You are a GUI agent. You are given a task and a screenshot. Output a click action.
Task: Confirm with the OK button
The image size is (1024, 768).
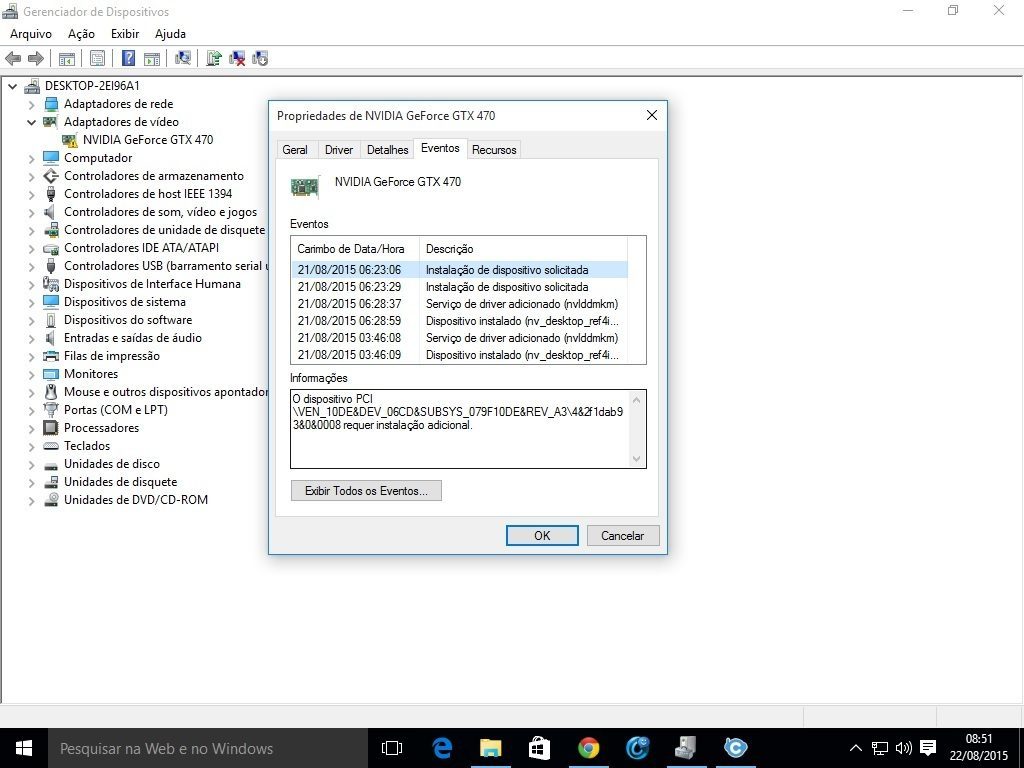(542, 536)
